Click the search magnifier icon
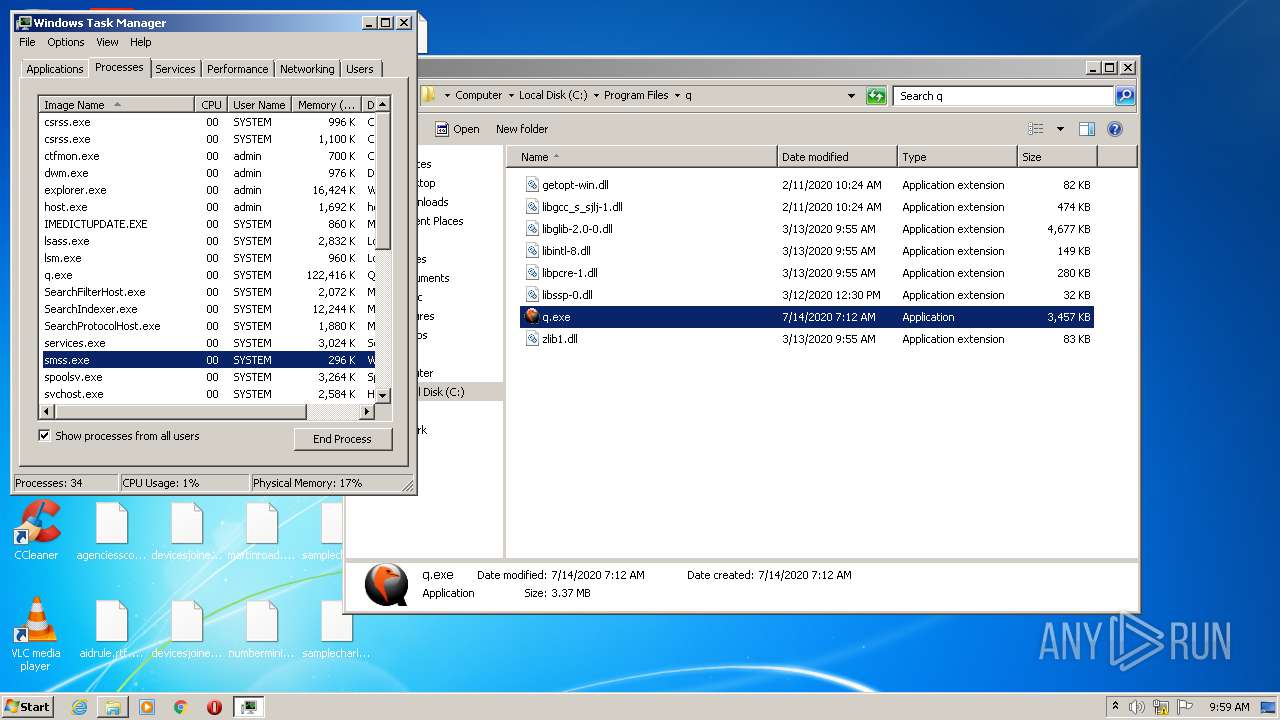The image size is (1280, 720). coord(1125,96)
